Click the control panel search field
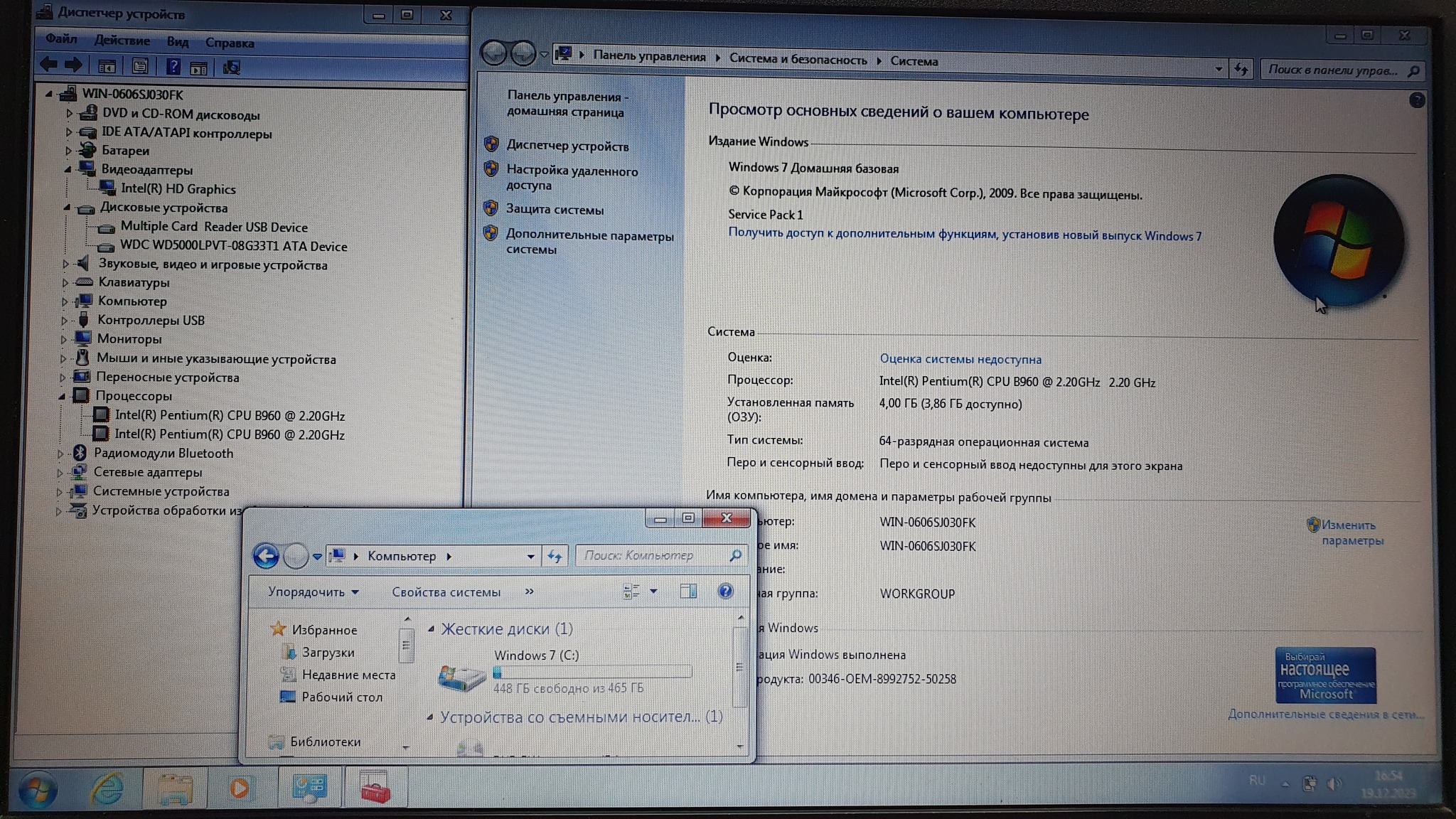The width and height of the screenshot is (1456, 819). tap(1334, 70)
